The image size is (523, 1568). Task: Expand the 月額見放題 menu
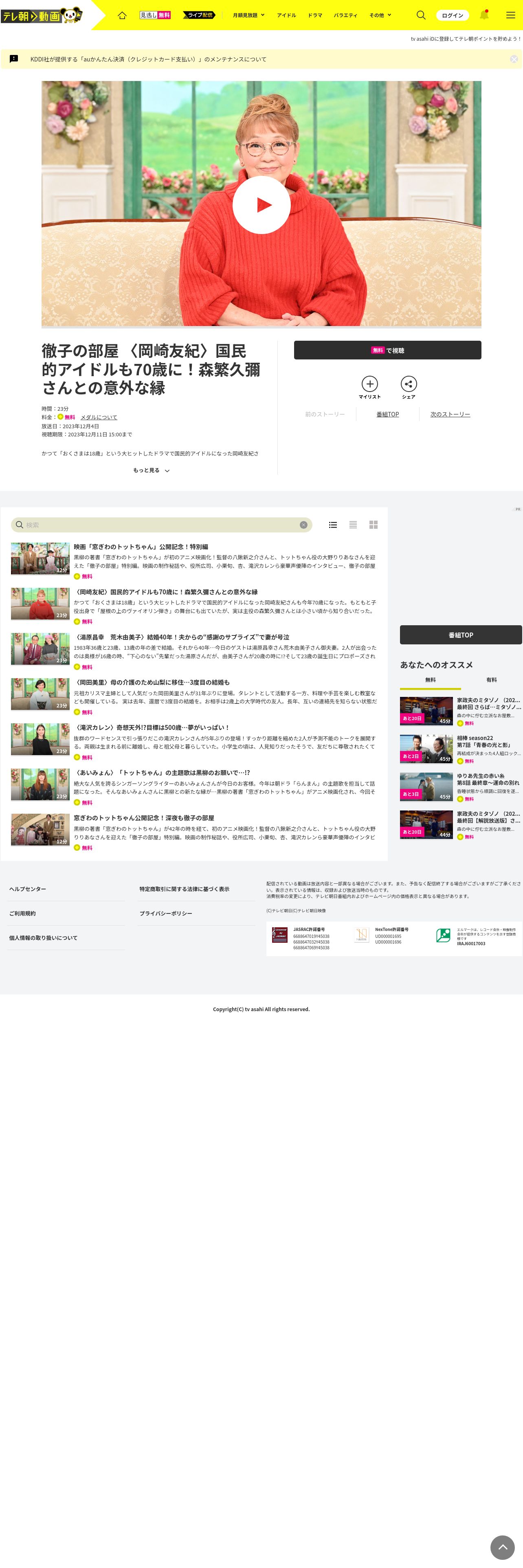click(x=248, y=15)
